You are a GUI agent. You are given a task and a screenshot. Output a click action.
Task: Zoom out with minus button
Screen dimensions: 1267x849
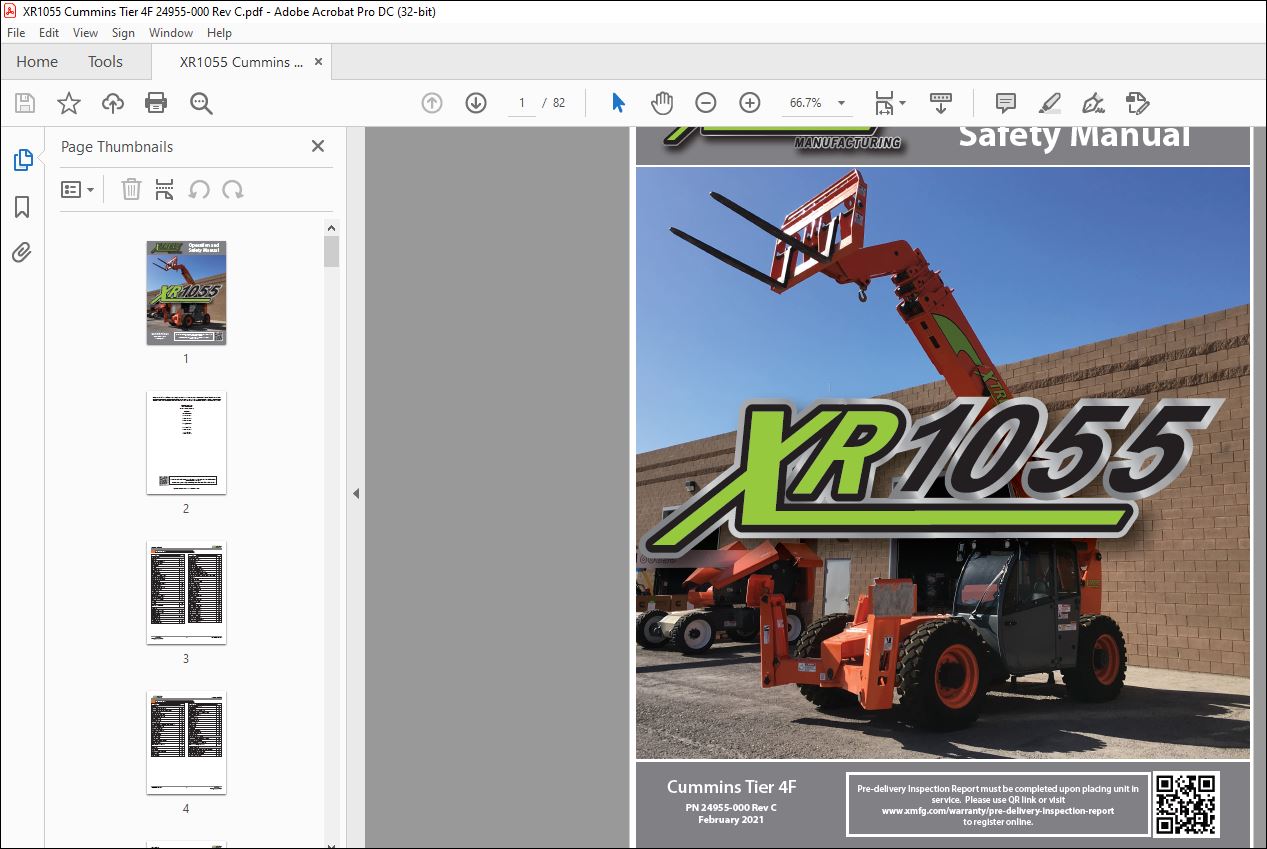pyautogui.click(x=706, y=103)
